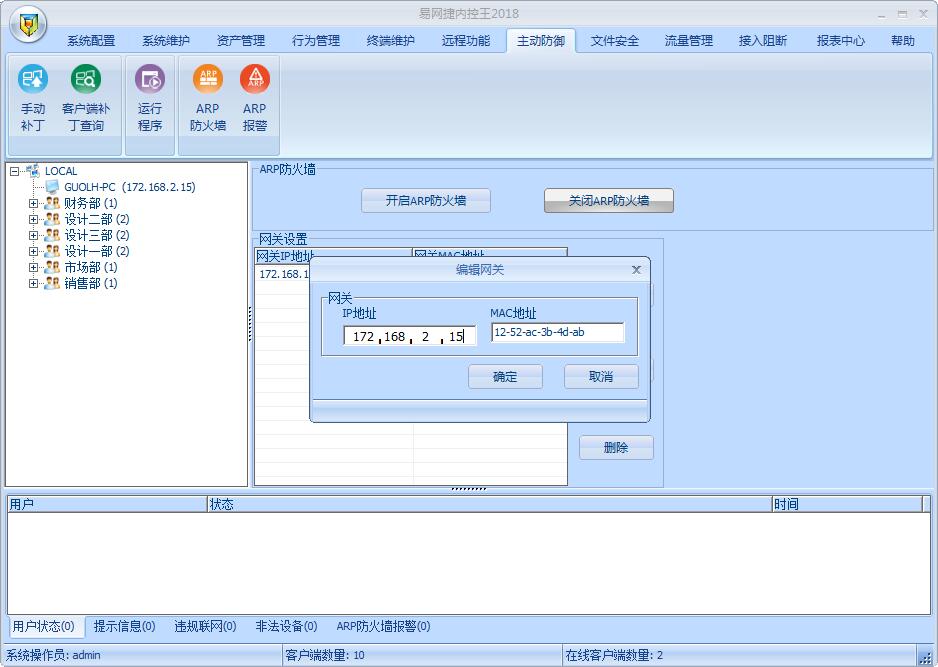The height and width of the screenshot is (667, 938).
Task: Click 在线客户端数量: 2 status text
Action: coord(614,655)
